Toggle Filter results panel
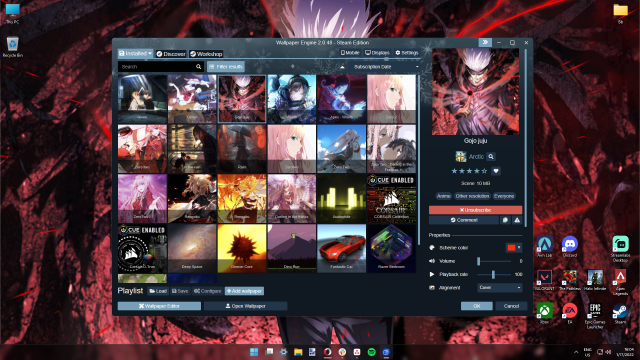 click(226, 67)
